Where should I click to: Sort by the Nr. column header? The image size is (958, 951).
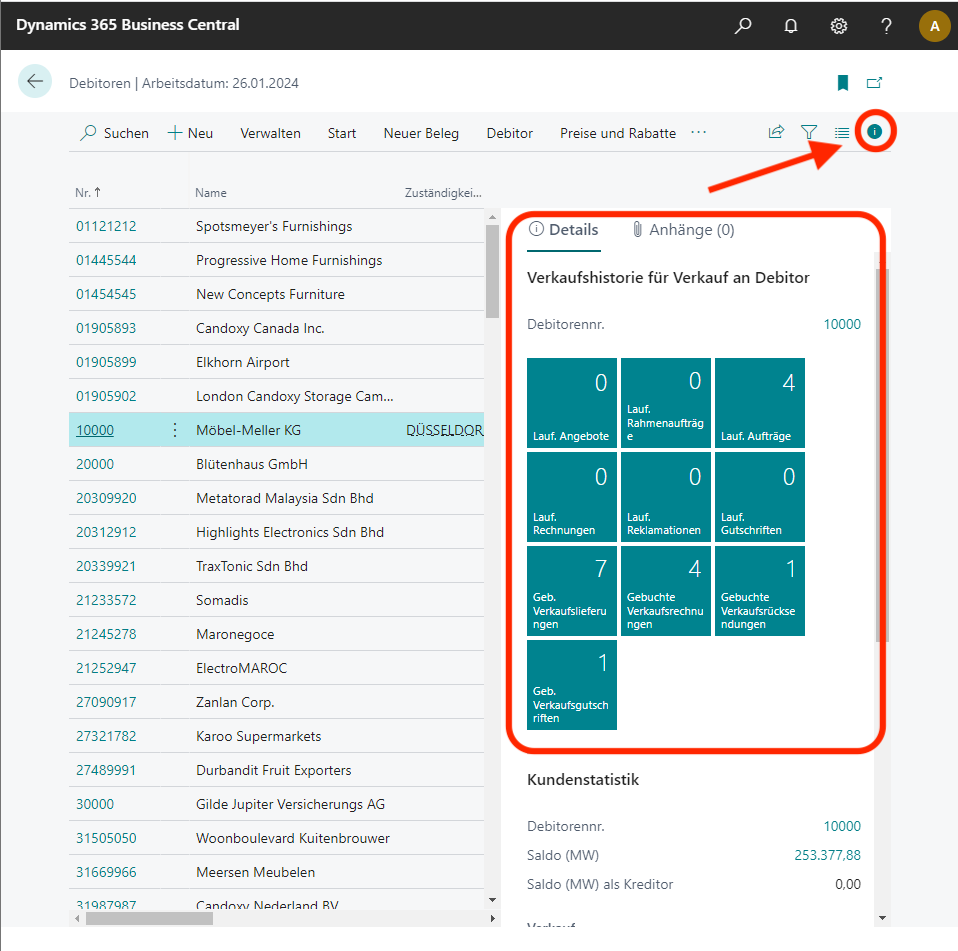tap(88, 192)
